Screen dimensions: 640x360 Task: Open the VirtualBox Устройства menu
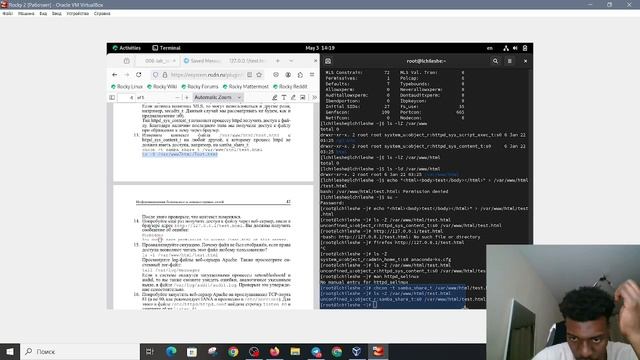(78, 13)
